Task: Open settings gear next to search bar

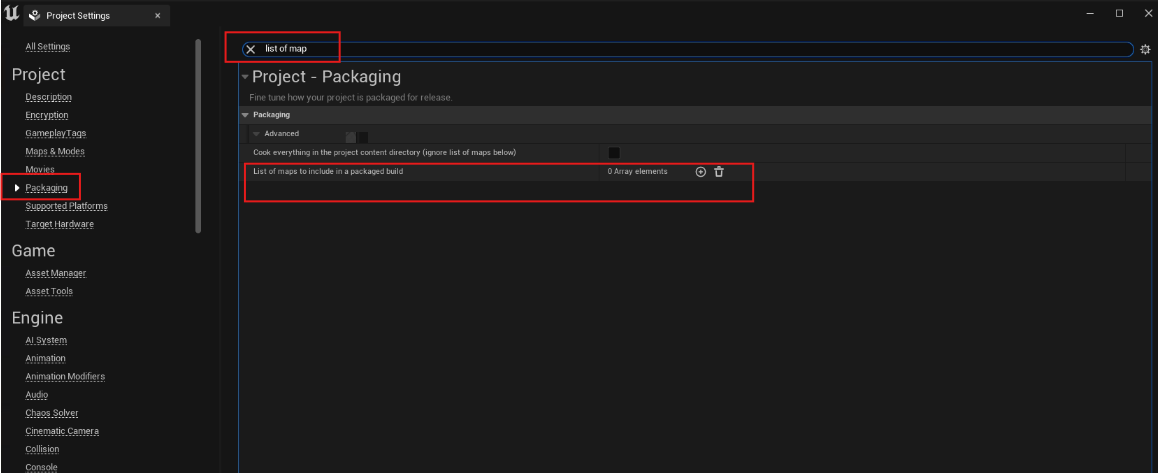Action: click(1145, 49)
